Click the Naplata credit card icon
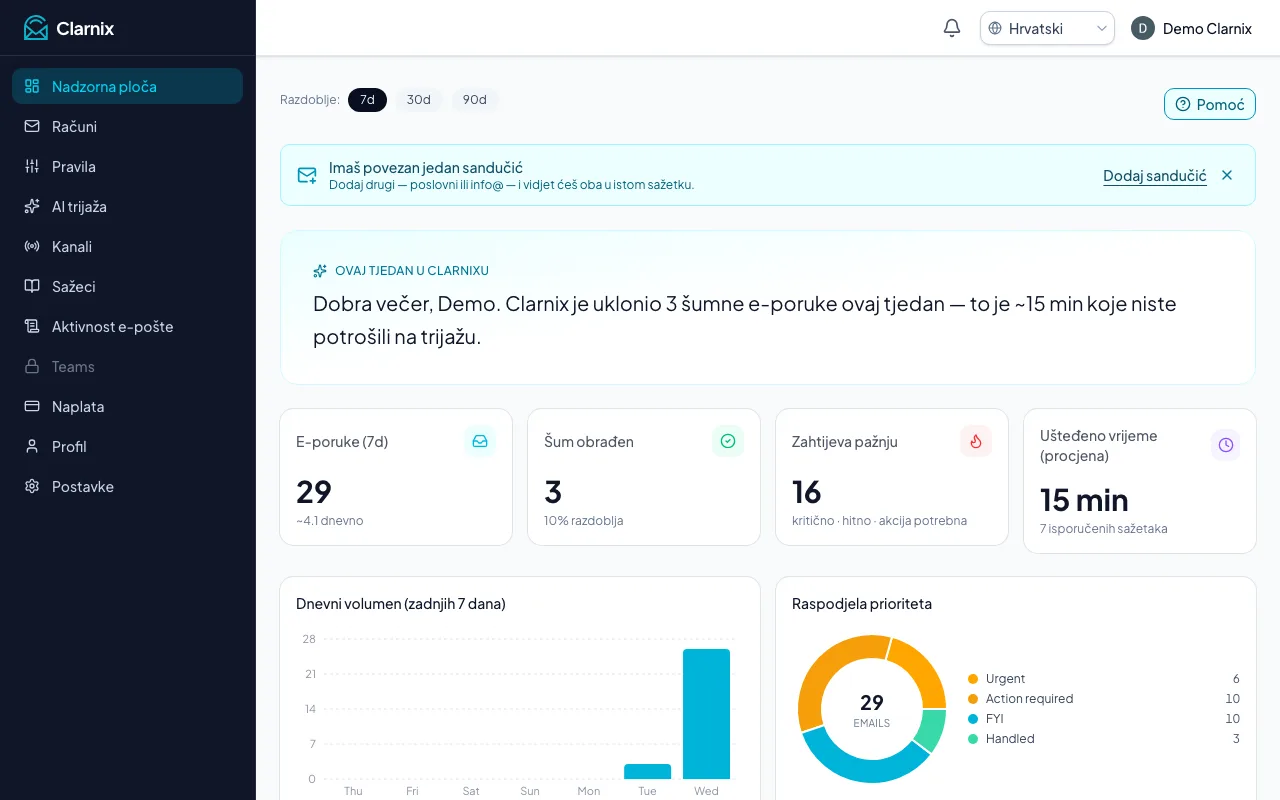1280x800 pixels. click(x=32, y=406)
